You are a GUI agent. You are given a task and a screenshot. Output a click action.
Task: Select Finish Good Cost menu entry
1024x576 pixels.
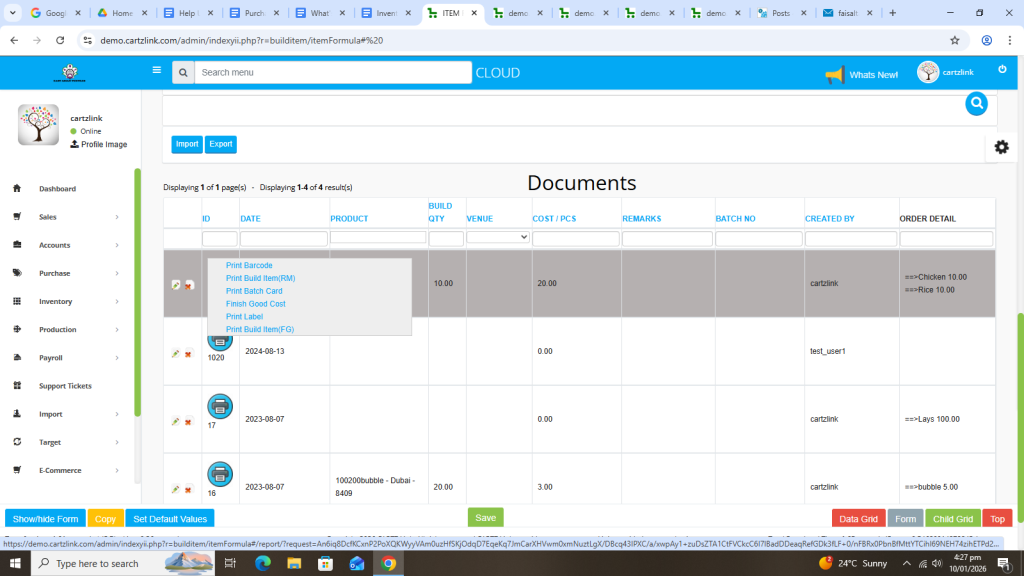pyautogui.click(x=255, y=304)
